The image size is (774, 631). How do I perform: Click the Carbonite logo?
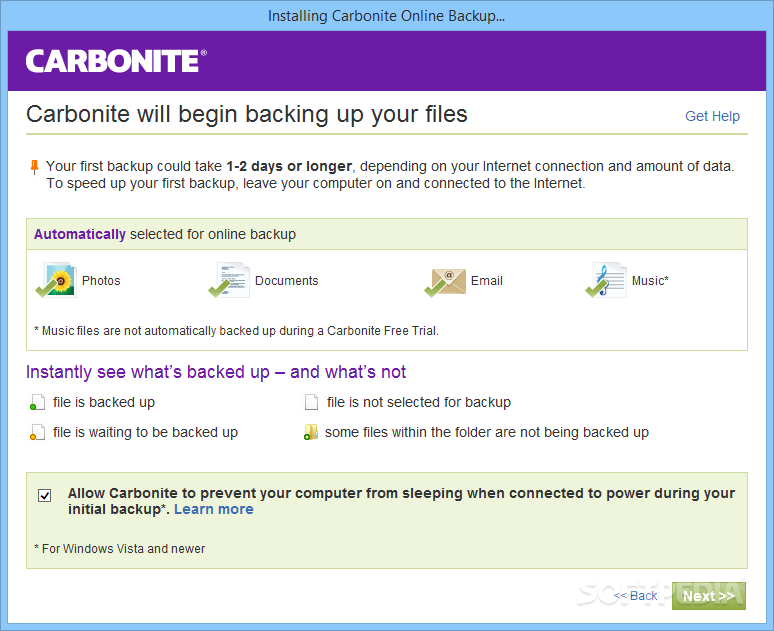(116, 61)
